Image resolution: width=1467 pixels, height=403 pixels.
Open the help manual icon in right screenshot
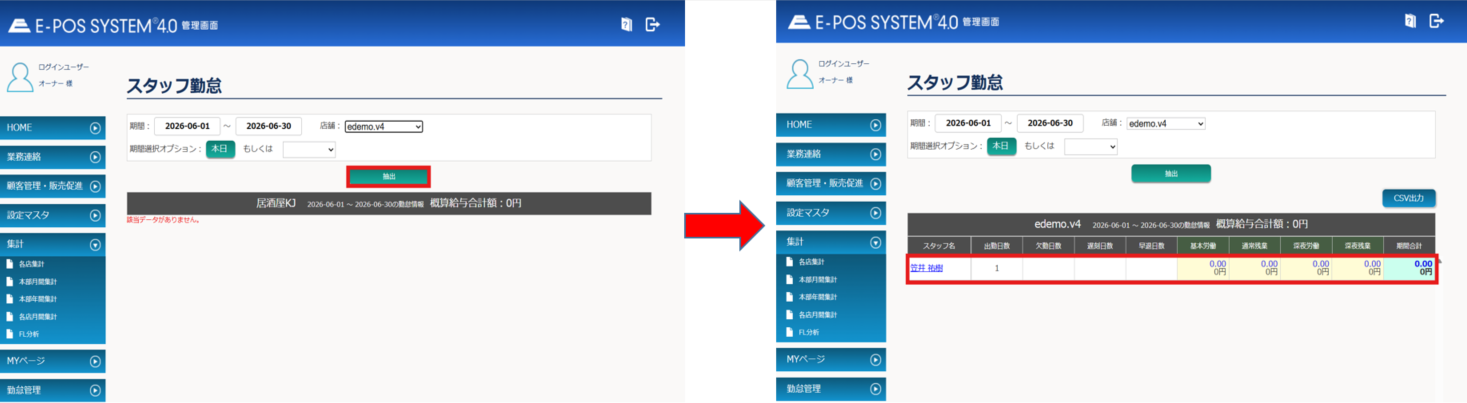pyautogui.click(x=1411, y=21)
